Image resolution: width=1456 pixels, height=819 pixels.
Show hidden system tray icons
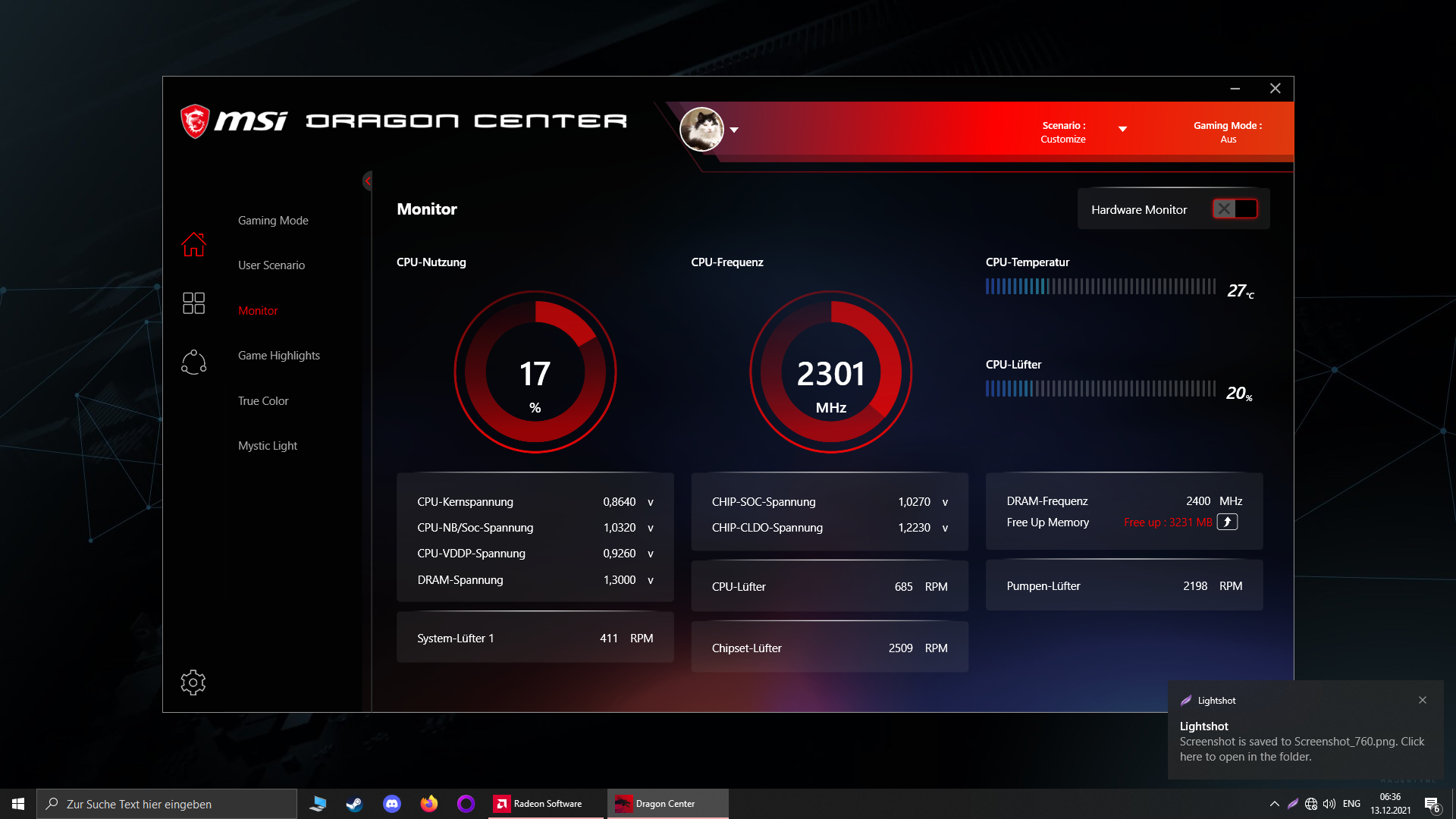pyautogui.click(x=1274, y=804)
